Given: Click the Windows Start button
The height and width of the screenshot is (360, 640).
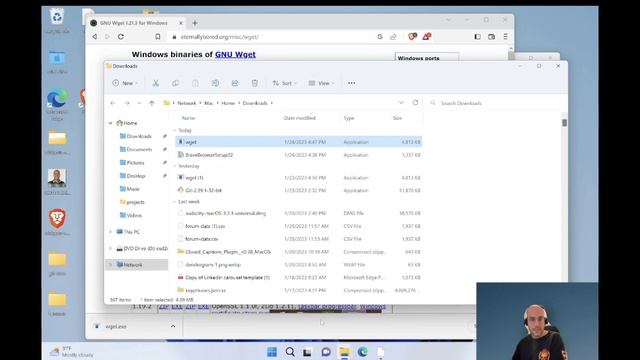Looking at the screenshot, I should coord(272,352).
